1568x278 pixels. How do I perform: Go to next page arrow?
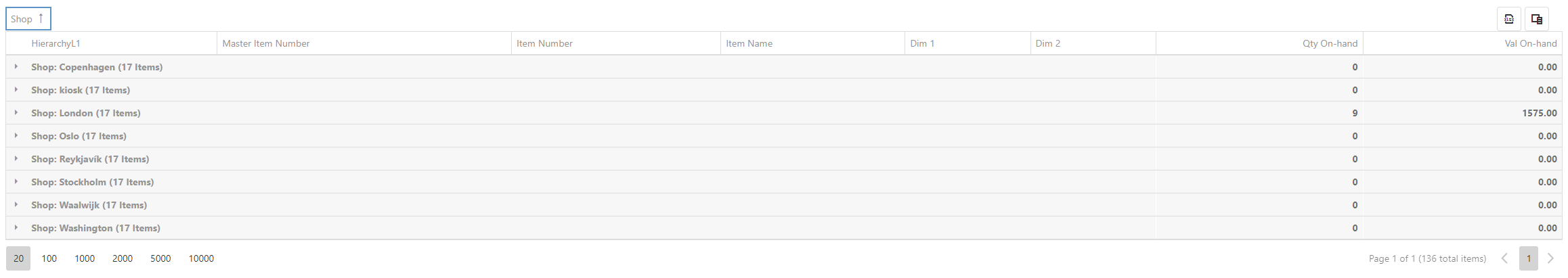point(1551,258)
